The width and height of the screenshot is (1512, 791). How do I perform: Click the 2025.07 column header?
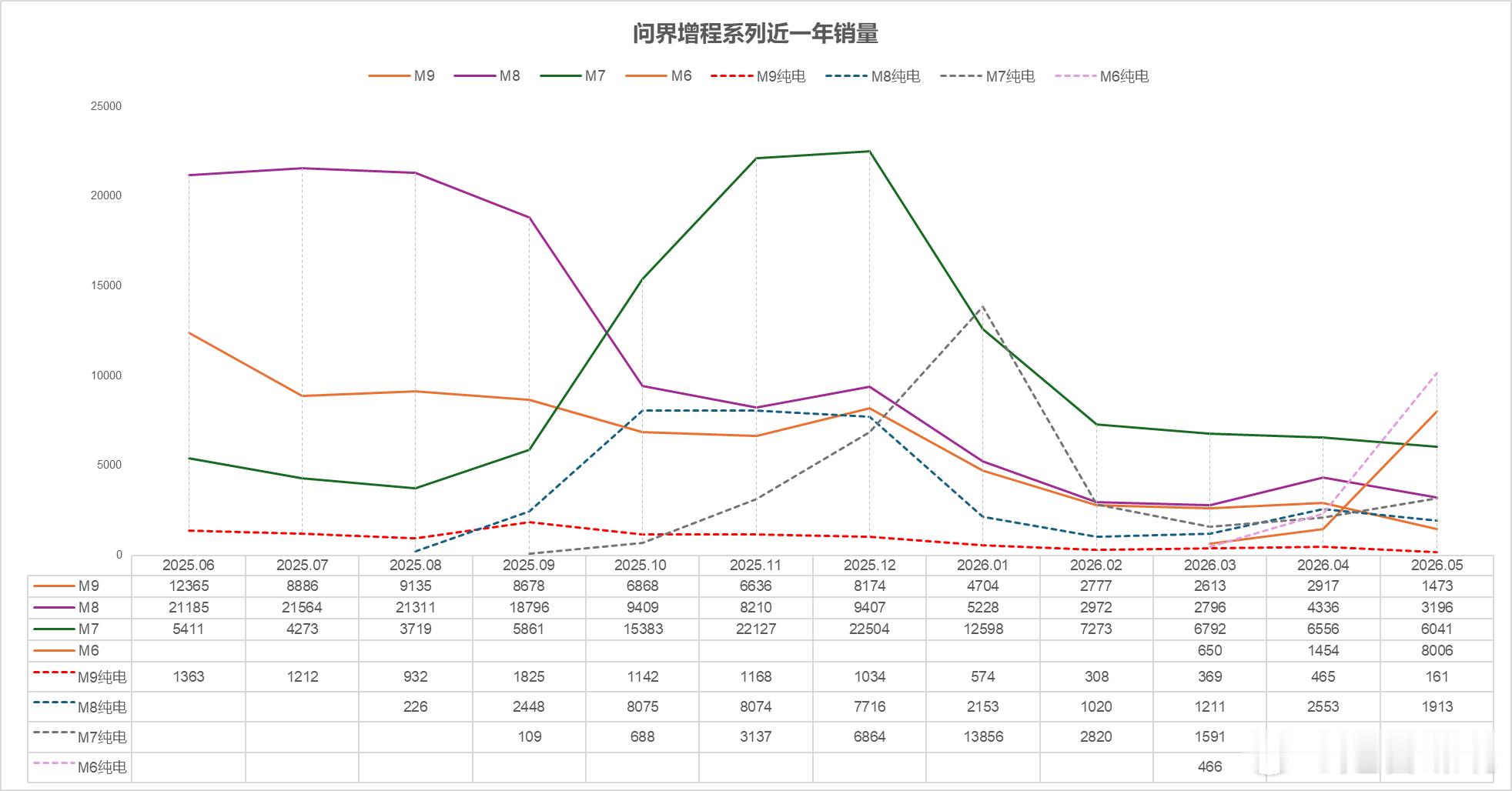point(302,565)
